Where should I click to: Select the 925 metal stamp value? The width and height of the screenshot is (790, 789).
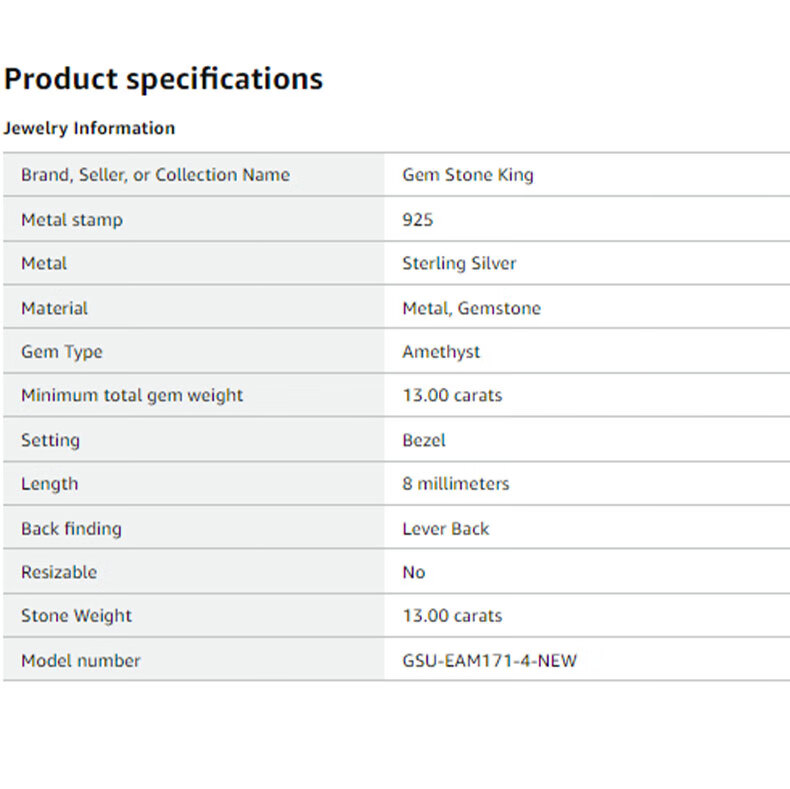pos(418,219)
